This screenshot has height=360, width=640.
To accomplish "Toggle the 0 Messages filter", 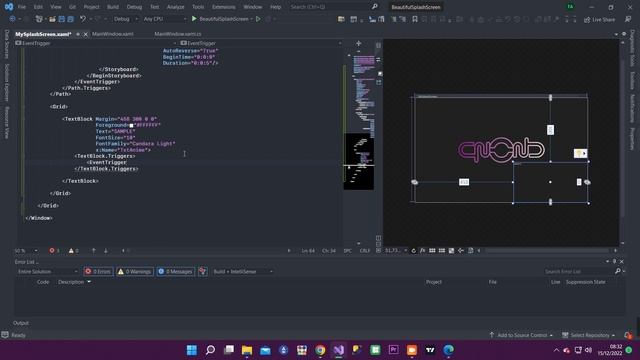I will point(176,271).
